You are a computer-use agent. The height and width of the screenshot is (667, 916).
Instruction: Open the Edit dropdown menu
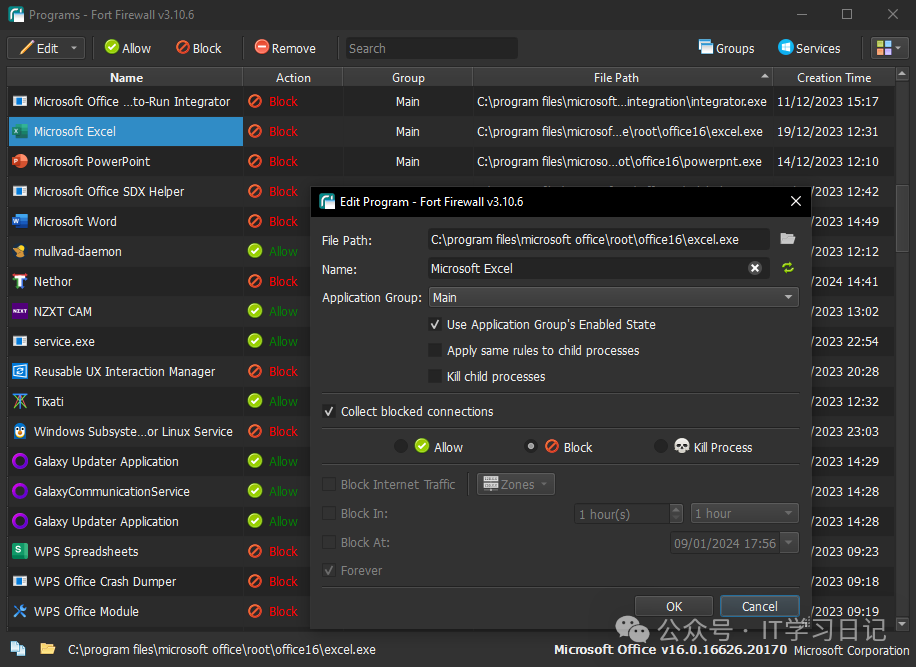tap(75, 48)
